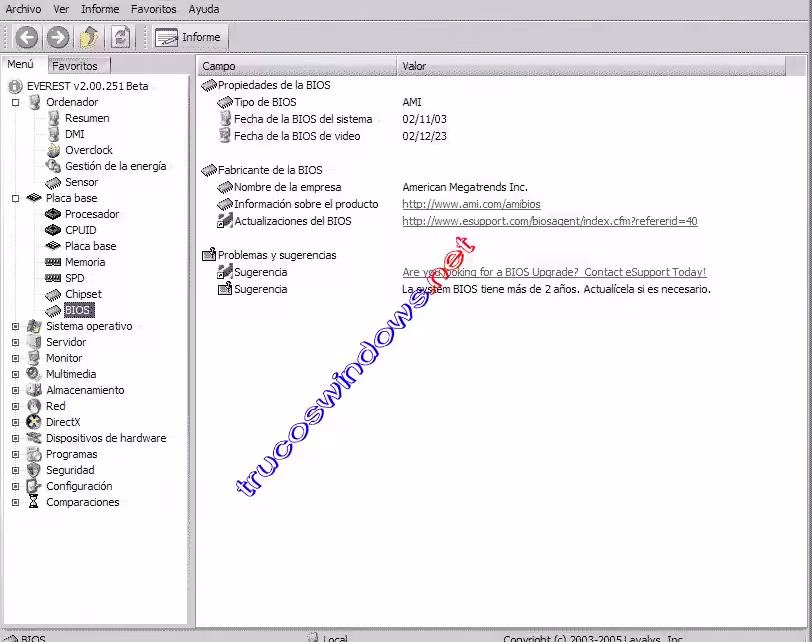Click the Almacenamiento storage icon
Image resolution: width=812 pixels, height=642 pixels.
(34, 390)
